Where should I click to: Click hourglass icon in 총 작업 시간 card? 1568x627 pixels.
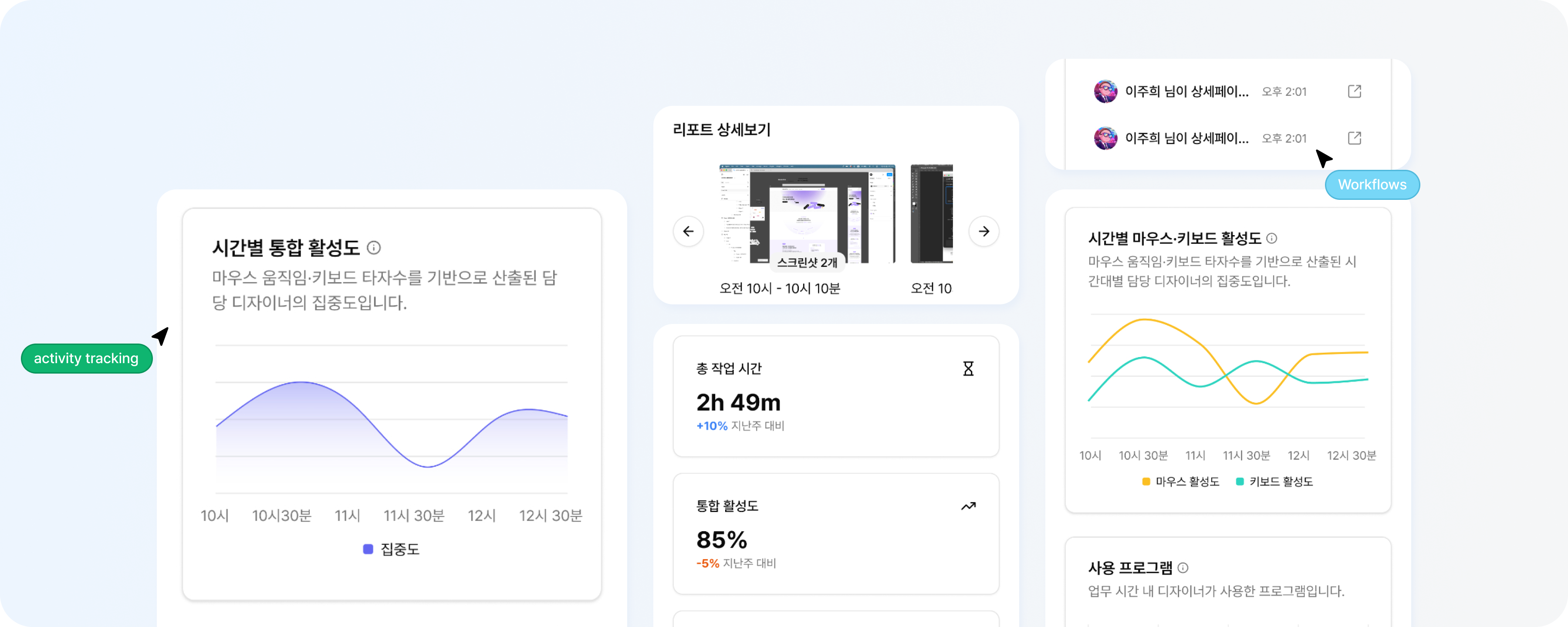click(x=968, y=368)
